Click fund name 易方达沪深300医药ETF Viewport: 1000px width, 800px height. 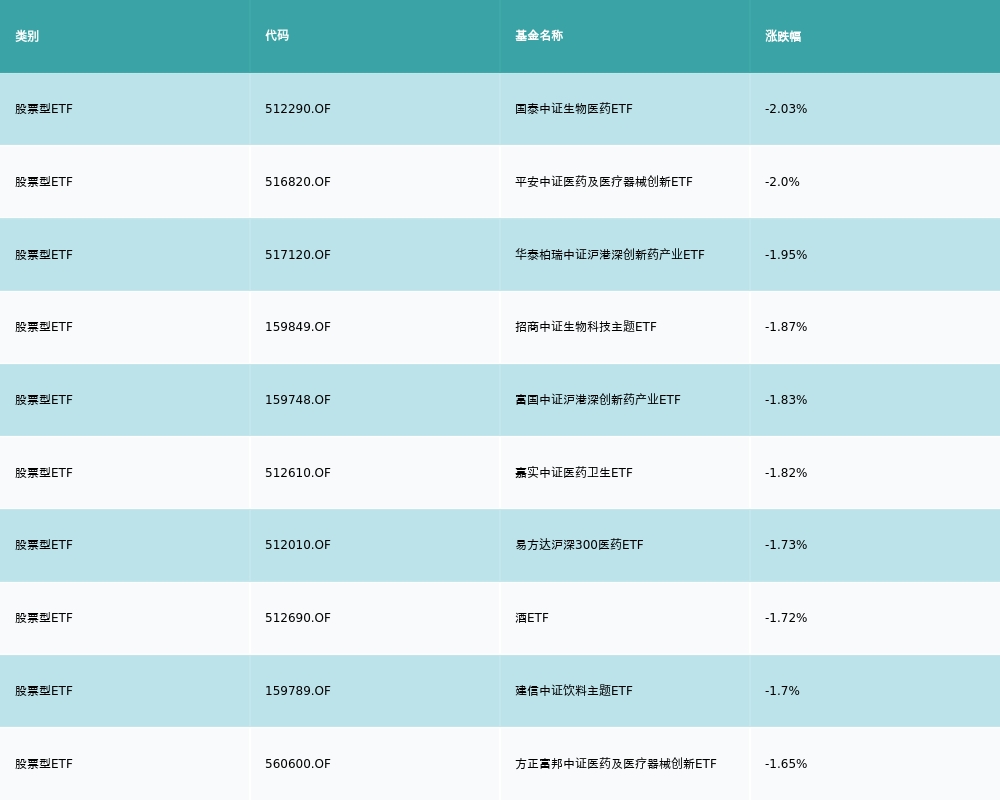pos(579,545)
